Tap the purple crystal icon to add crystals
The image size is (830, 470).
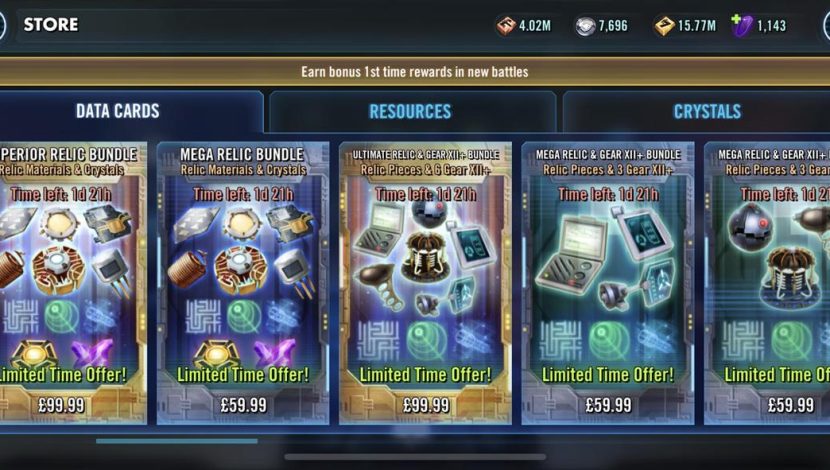point(741,25)
